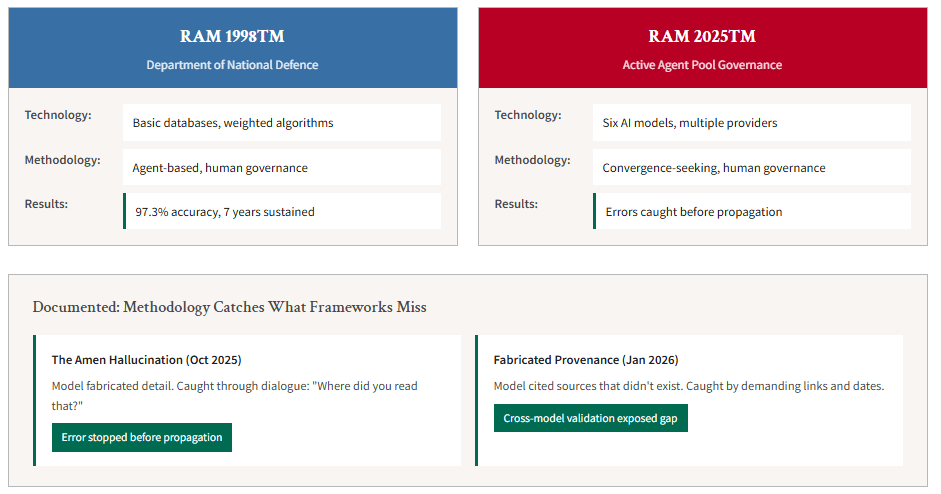Click the Technology label in RAM 1998TM card
941x494 pixels.
(58, 115)
